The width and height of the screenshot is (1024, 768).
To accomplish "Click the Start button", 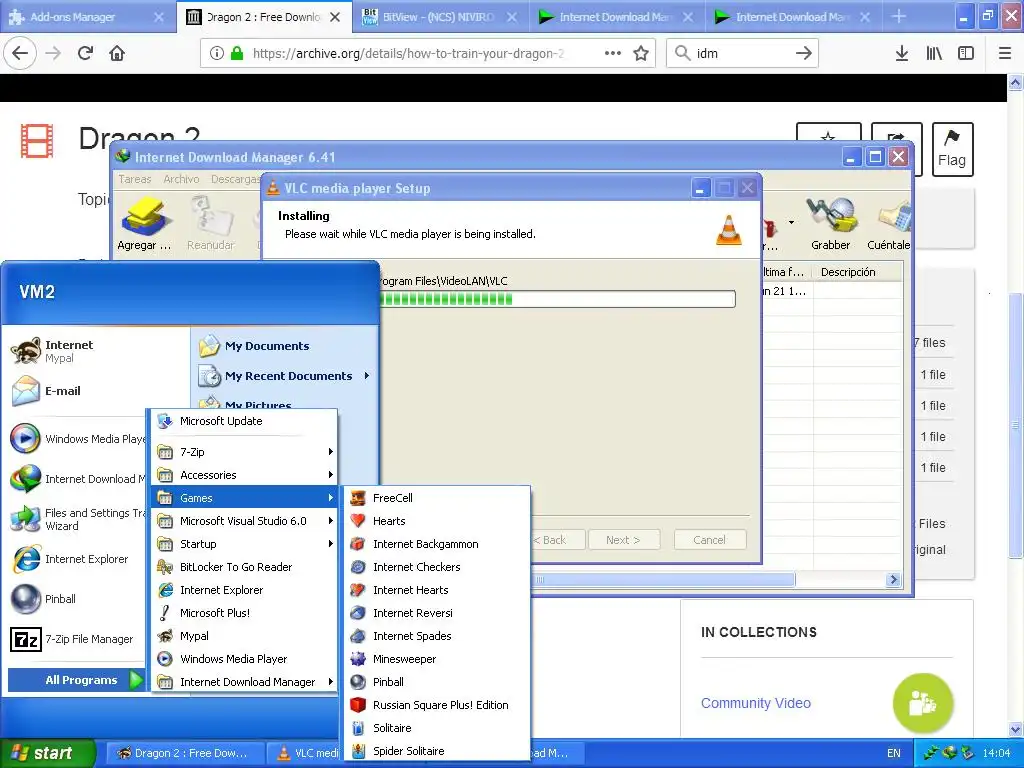I will pyautogui.click(x=48, y=753).
